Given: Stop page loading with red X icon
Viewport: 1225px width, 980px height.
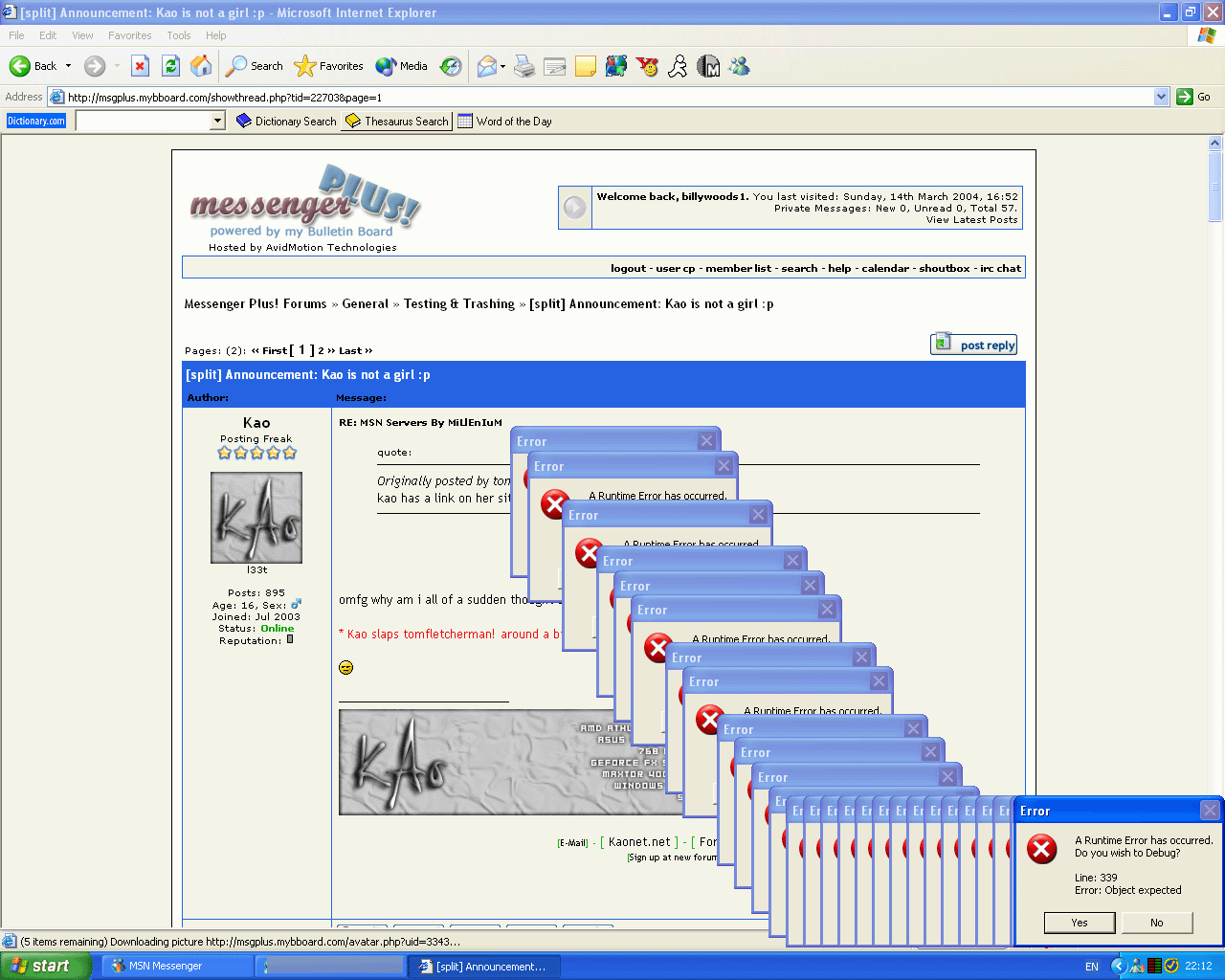Looking at the screenshot, I should click(140, 66).
